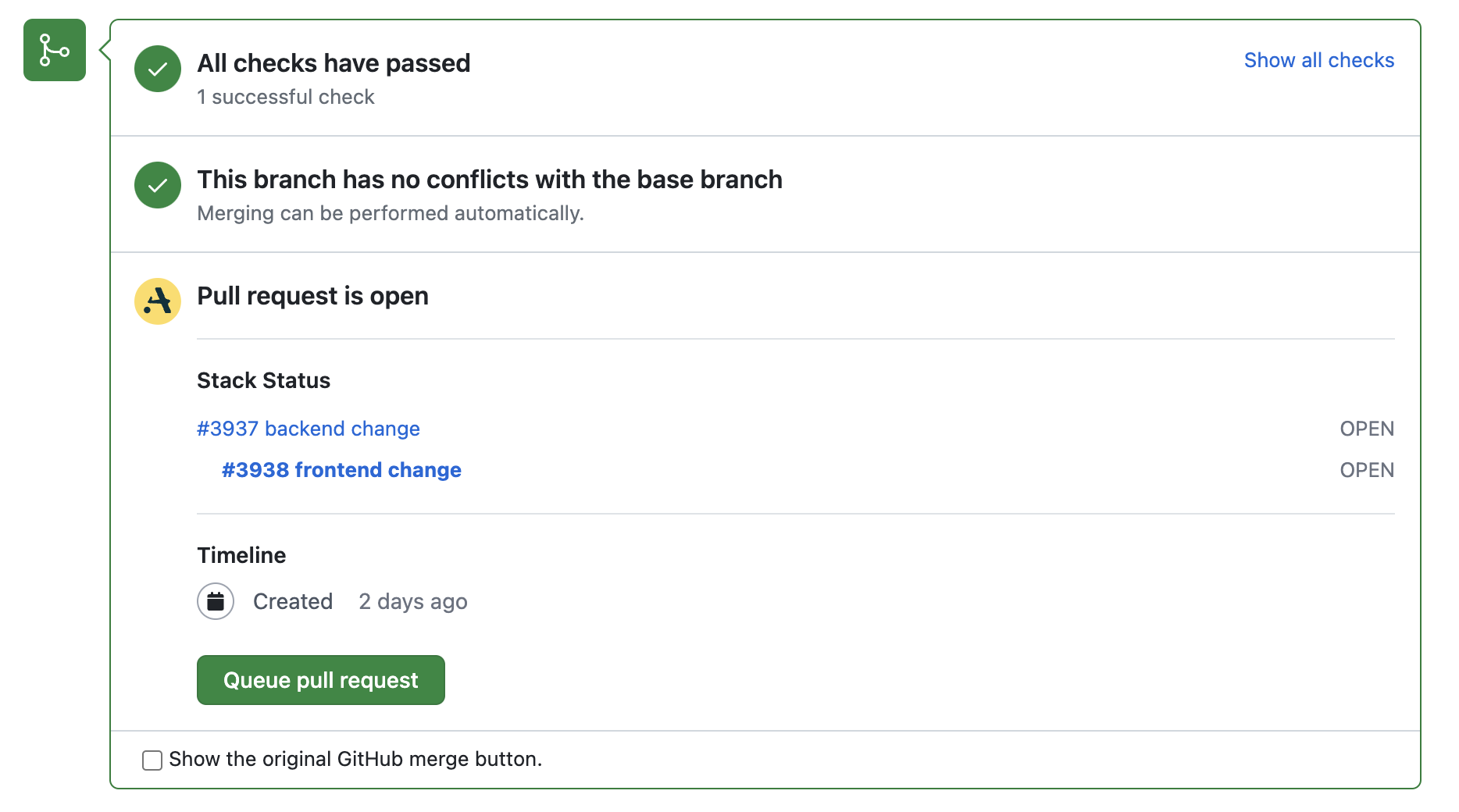
Task: Click the calendar icon in Timeline
Action: [216, 601]
